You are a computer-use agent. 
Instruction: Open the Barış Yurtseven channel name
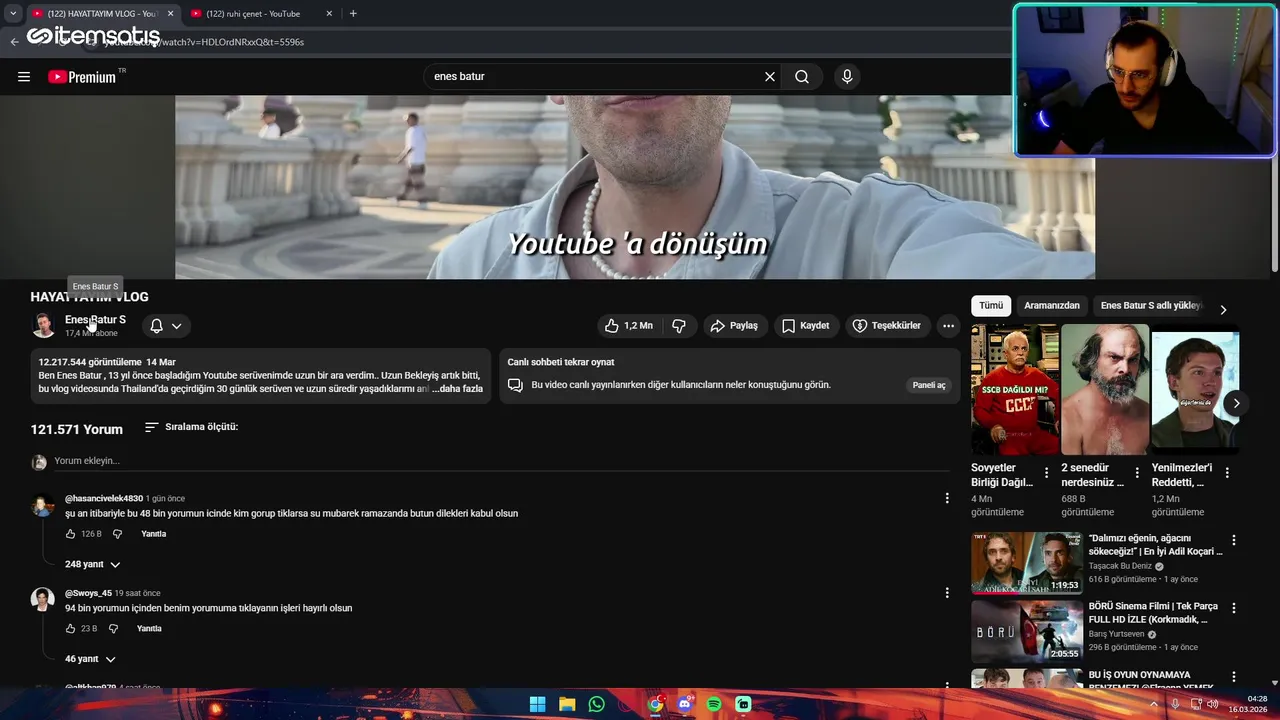pos(1116,634)
